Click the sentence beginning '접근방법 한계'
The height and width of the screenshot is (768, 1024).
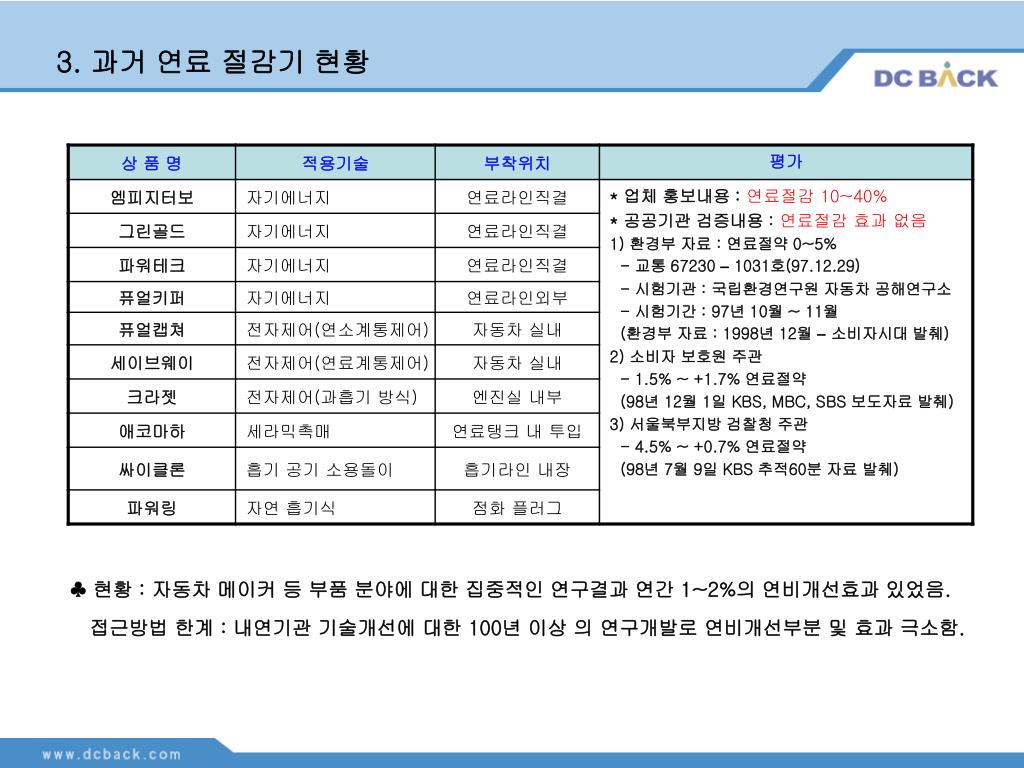[528, 628]
